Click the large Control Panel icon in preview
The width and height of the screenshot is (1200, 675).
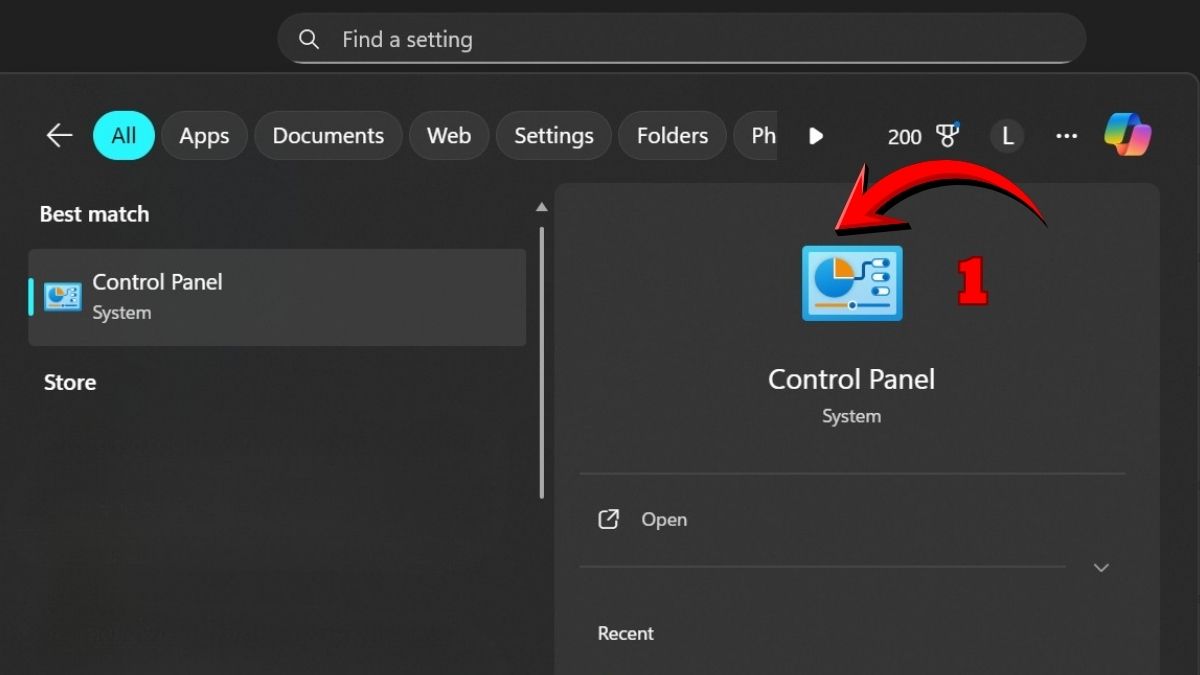[x=852, y=283]
